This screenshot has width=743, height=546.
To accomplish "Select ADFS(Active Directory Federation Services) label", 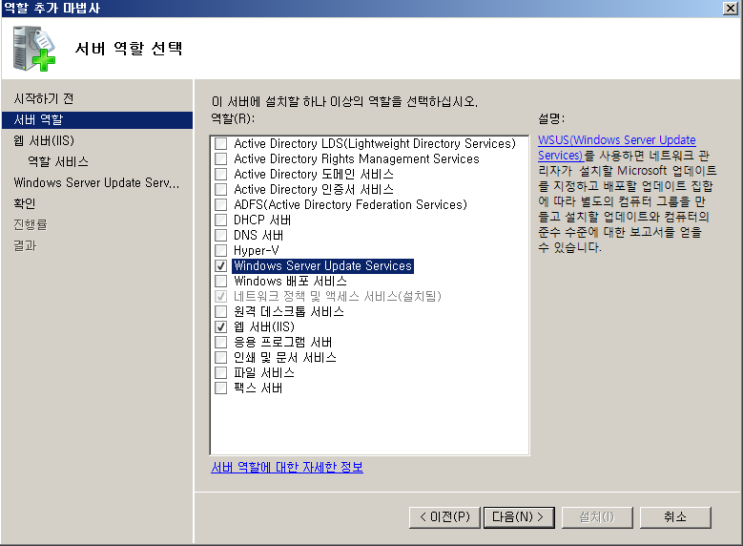I will [x=350, y=205].
